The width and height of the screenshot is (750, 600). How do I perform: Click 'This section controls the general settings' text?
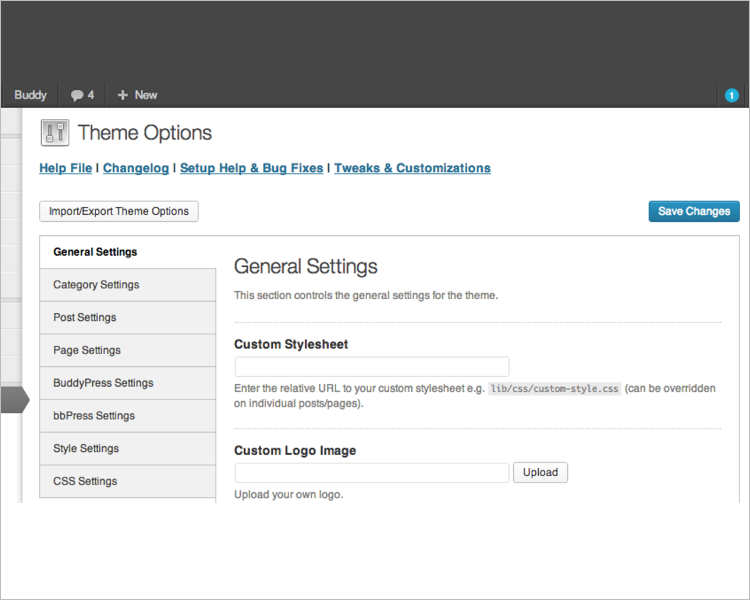point(366,296)
